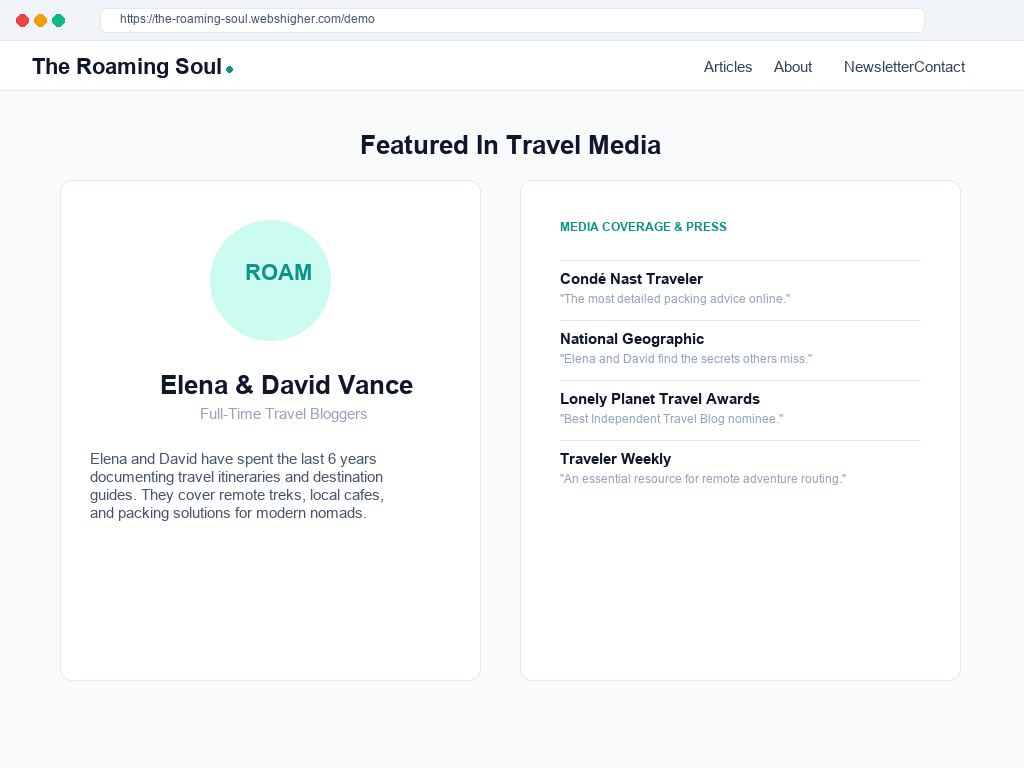Click the Featured In Travel Media heading

tap(511, 145)
